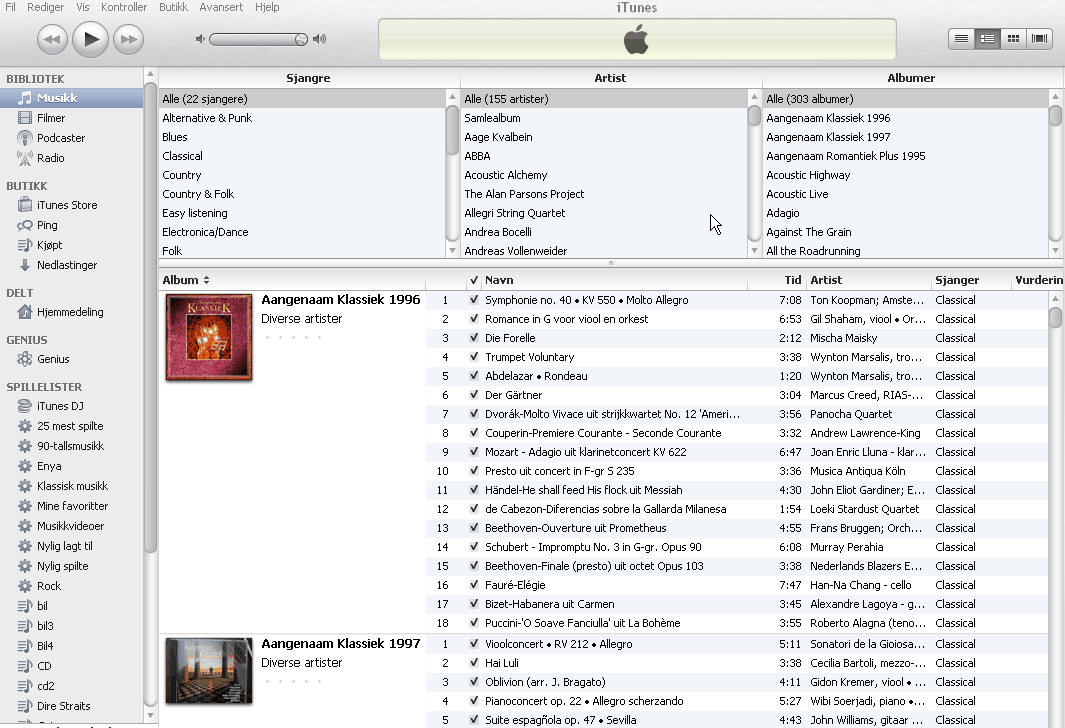
Task: Uncheck Romance in G voor viool checkbox
Action: tap(473, 318)
